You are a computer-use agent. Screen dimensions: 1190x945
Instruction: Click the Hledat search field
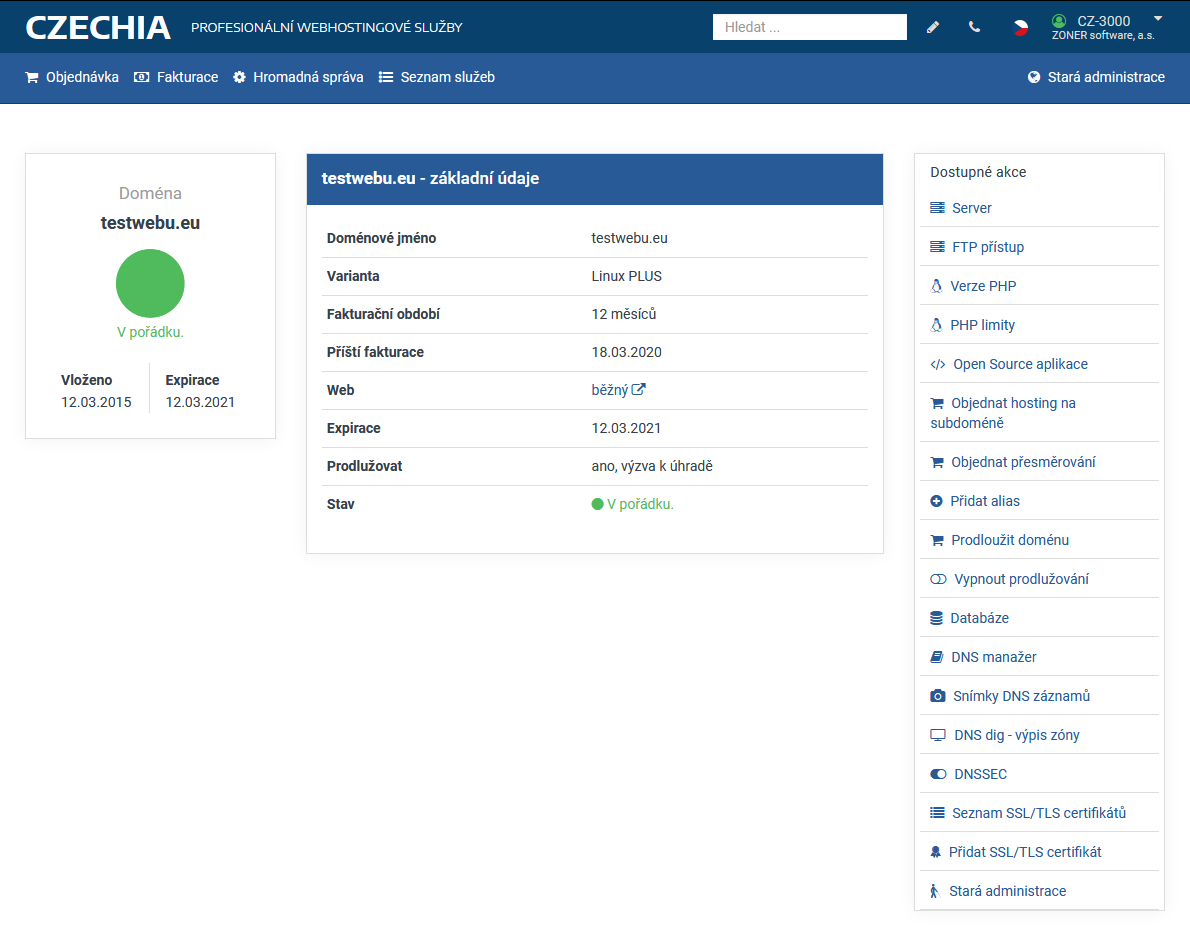(x=809, y=27)
